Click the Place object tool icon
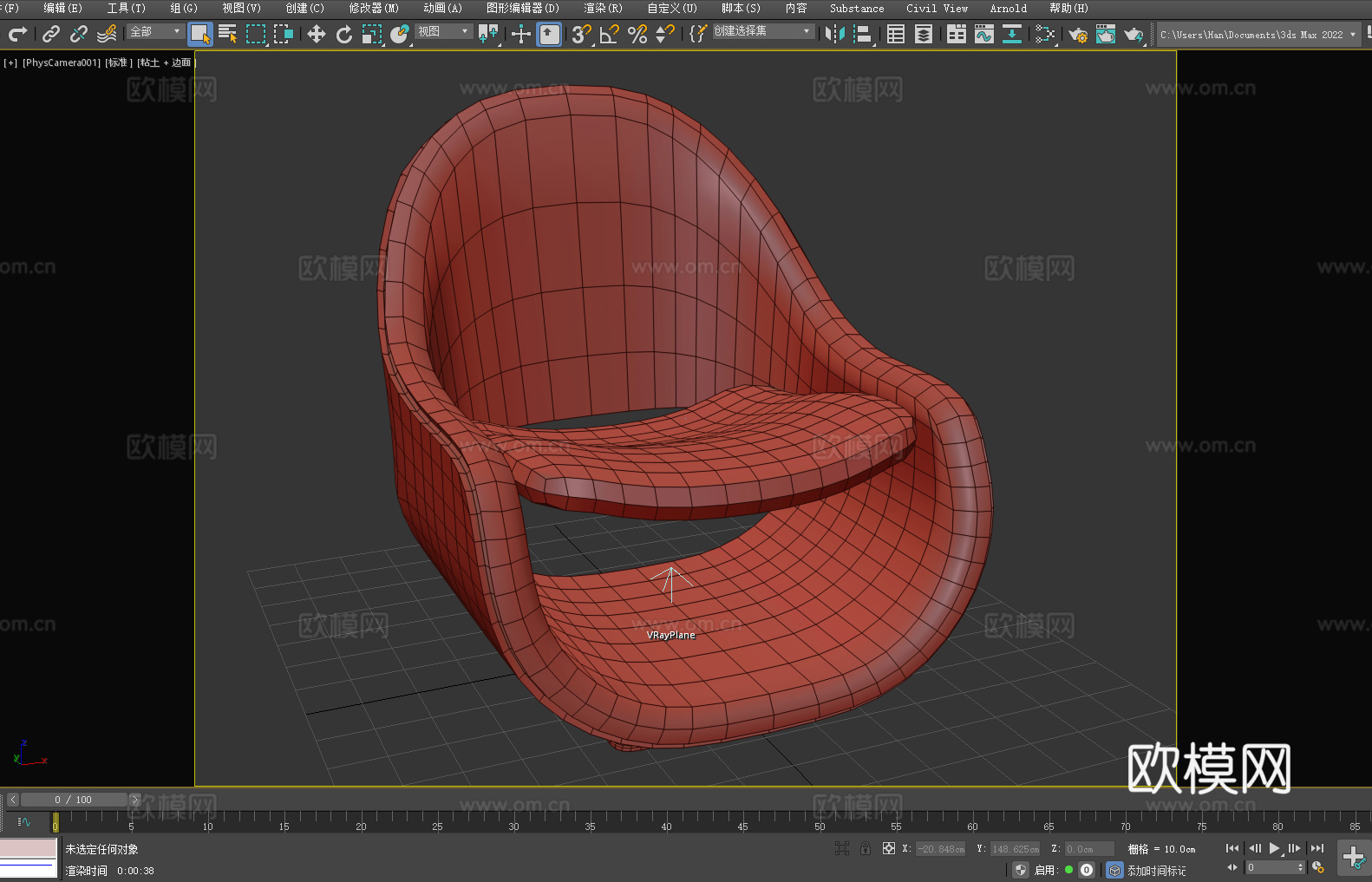The image size is (1372, 882). coord(400,34)
